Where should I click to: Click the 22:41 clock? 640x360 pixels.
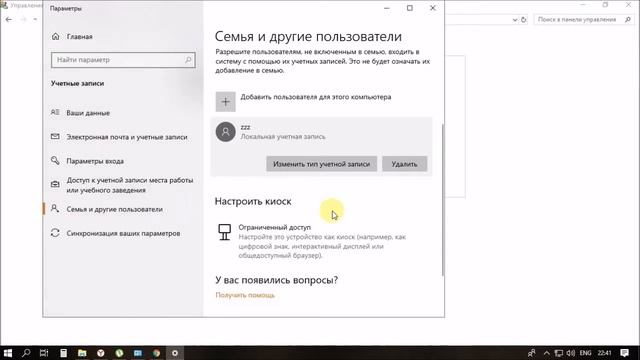coord(604,353)
